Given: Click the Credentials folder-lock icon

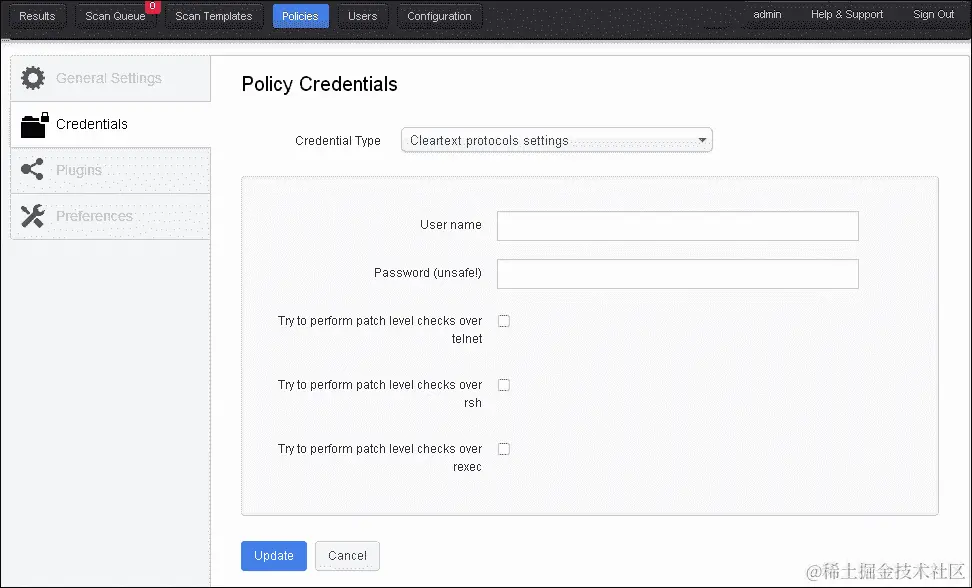Looking at the screenshot, I should click(35, 125).
